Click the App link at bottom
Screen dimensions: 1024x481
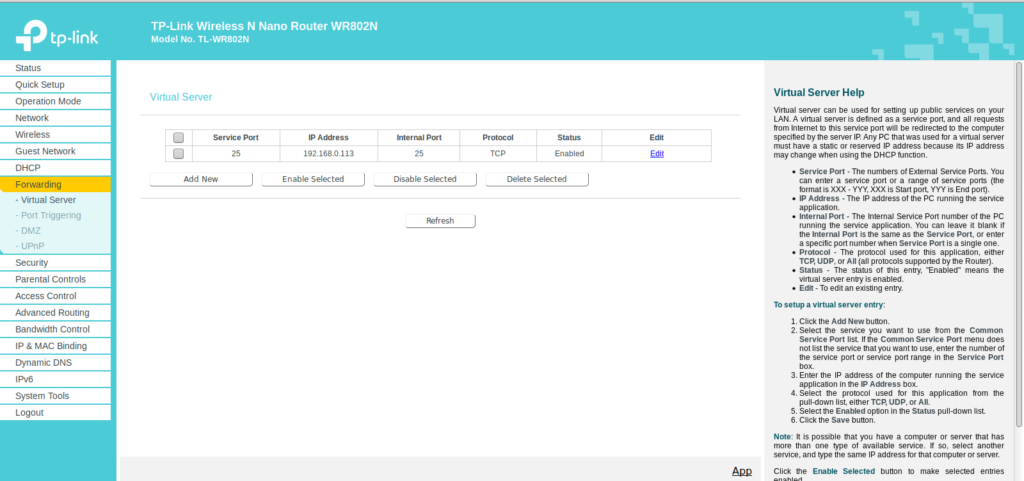[741, 471]
